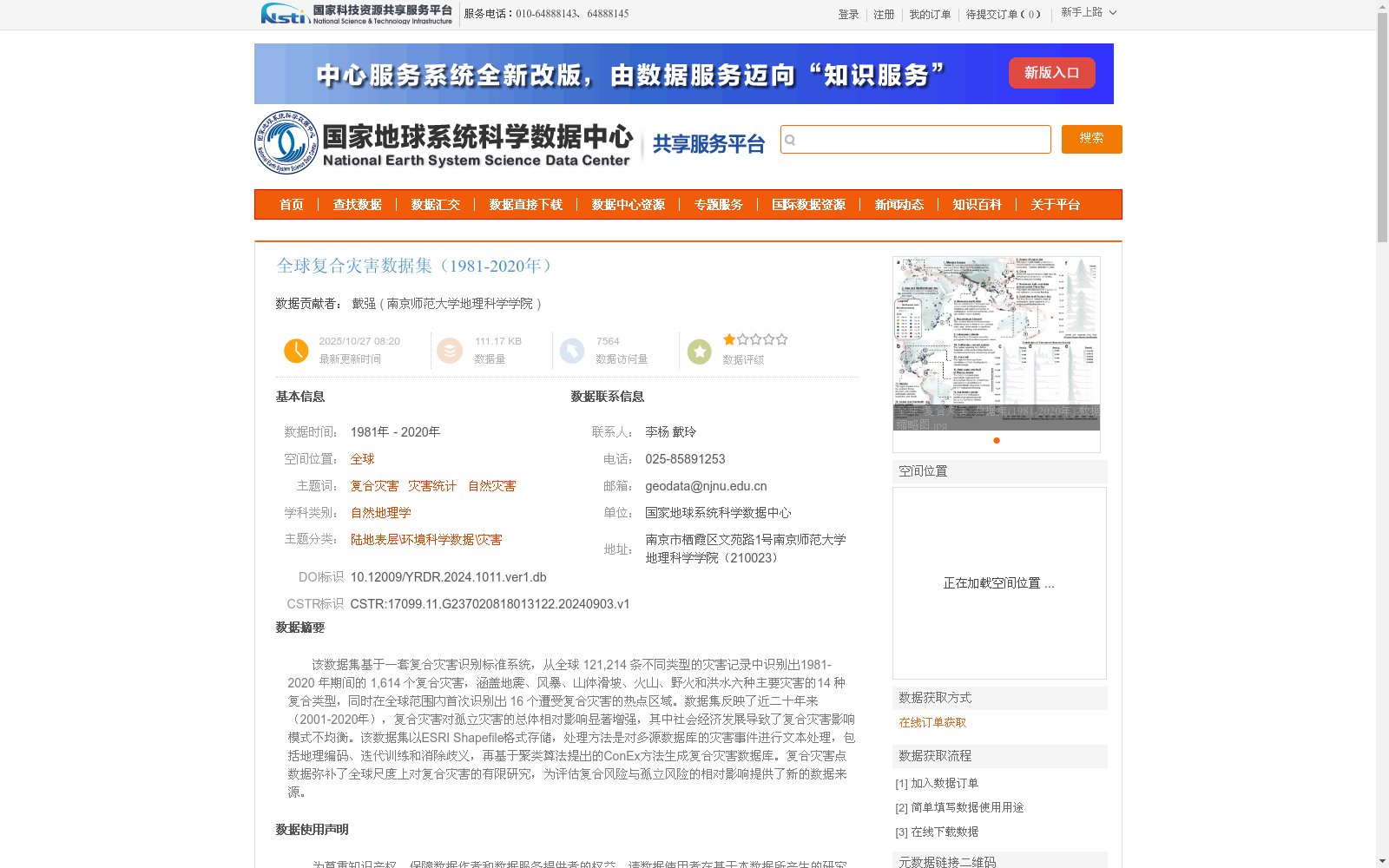Open the 数据直接下载 menu item
Image resolution: width=1389 pixels, height=868 pixels.
coord(526,205)
